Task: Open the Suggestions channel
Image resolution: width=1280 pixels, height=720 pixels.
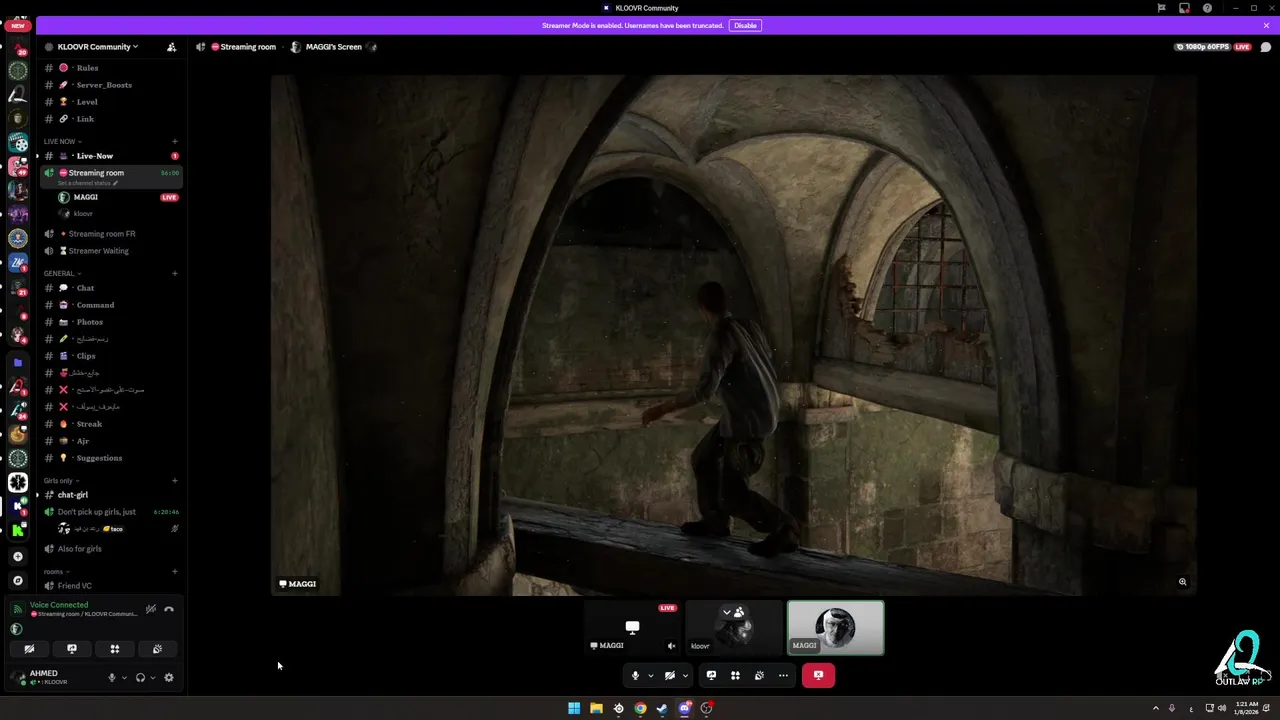Action: pyautogui.click(x=111, y=458)
